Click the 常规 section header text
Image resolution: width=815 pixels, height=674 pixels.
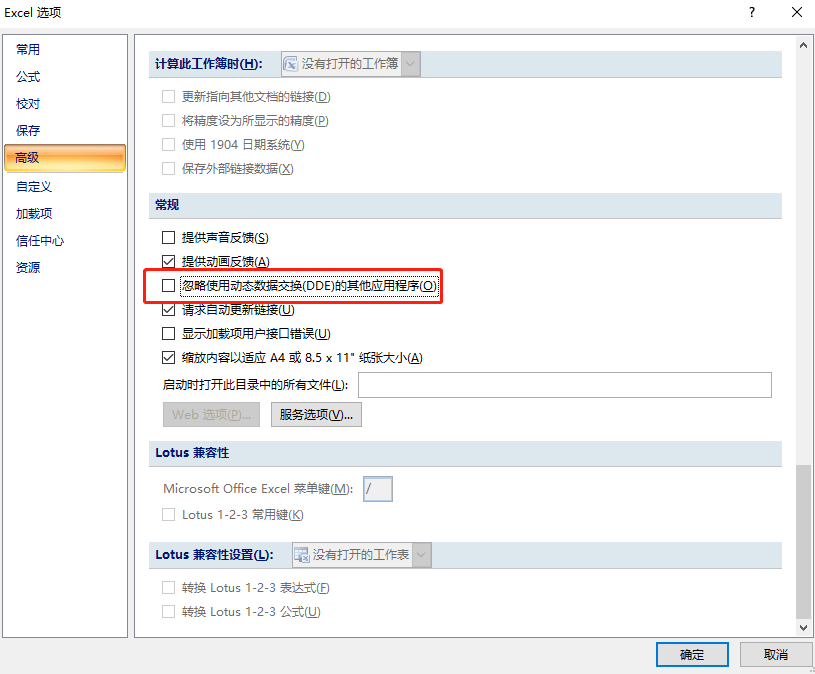[167, 205]
